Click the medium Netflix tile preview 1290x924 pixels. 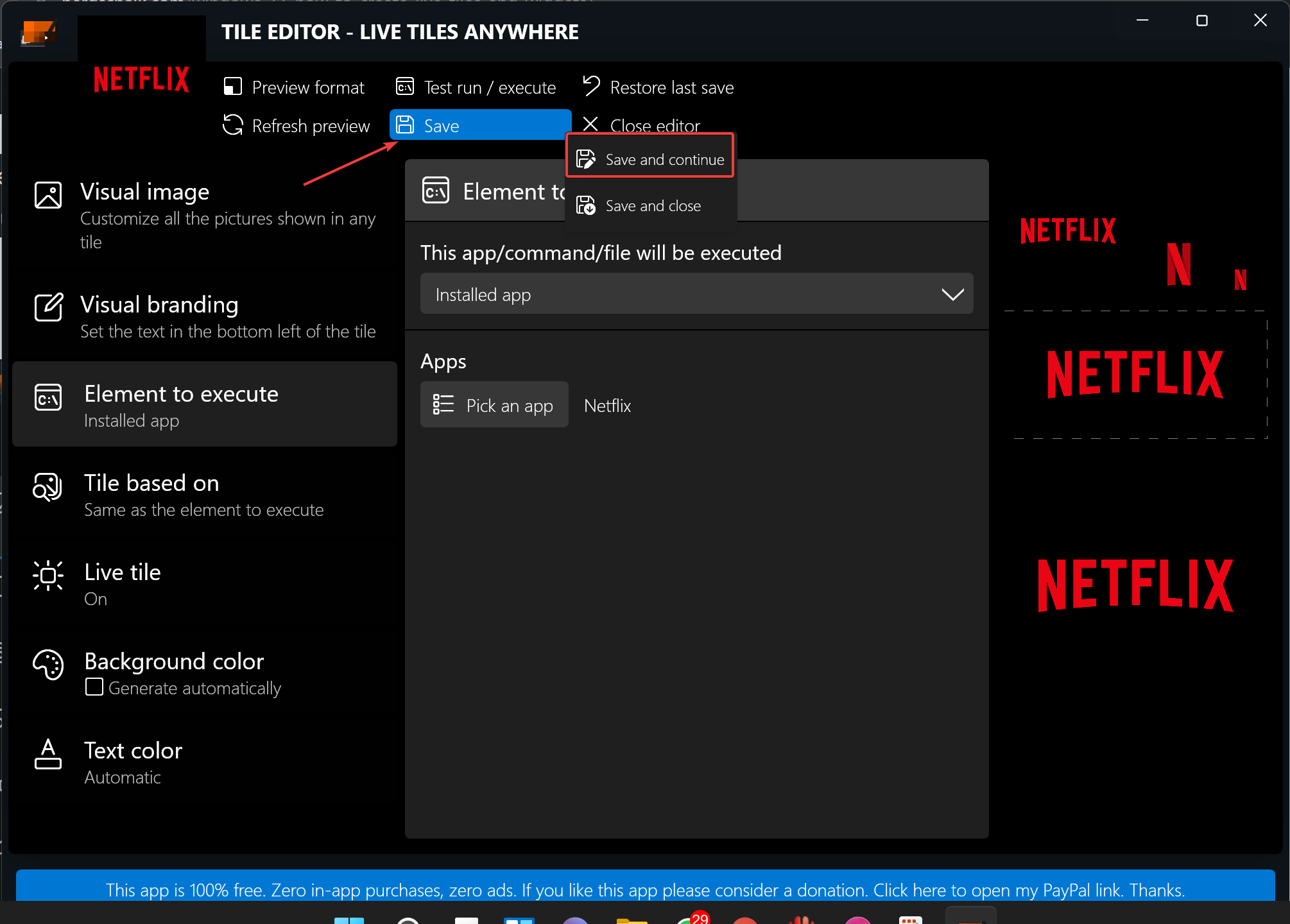1069,230
